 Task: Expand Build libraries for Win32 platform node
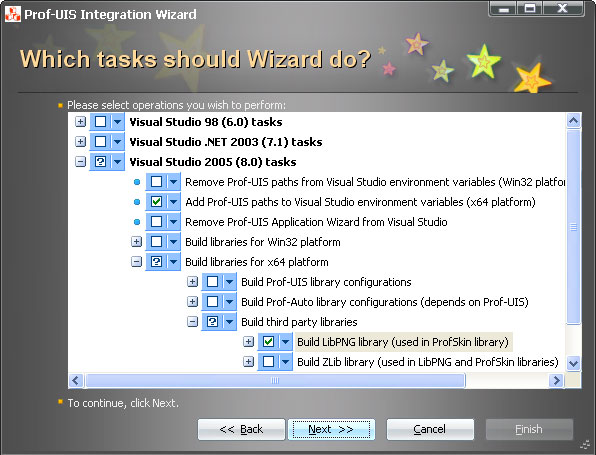coord(136,242)
